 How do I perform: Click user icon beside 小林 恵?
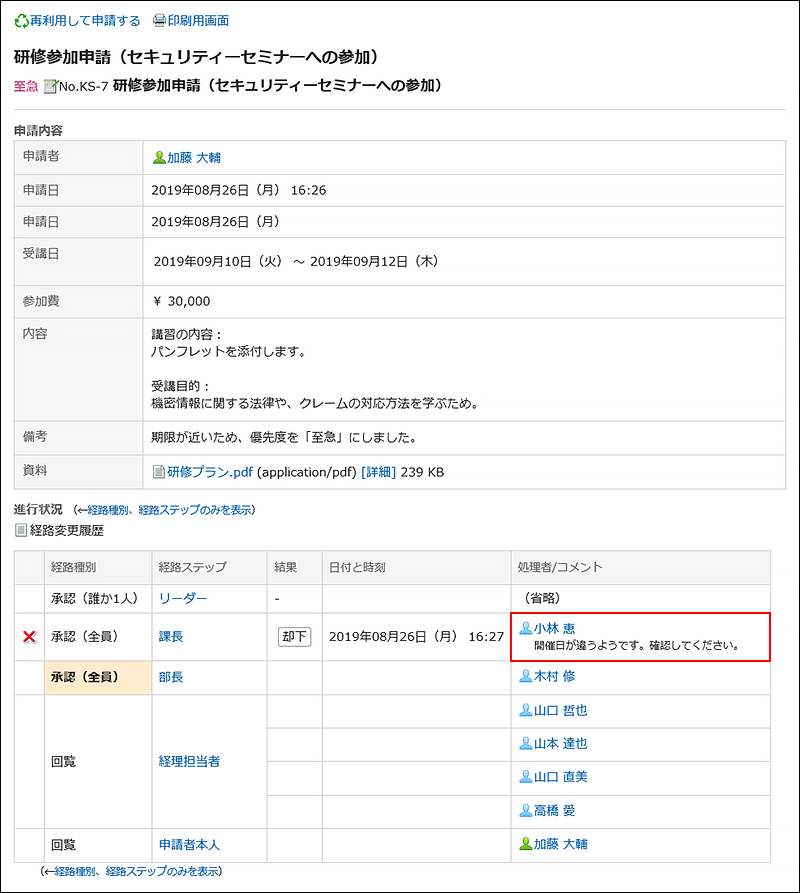[526, 628]
